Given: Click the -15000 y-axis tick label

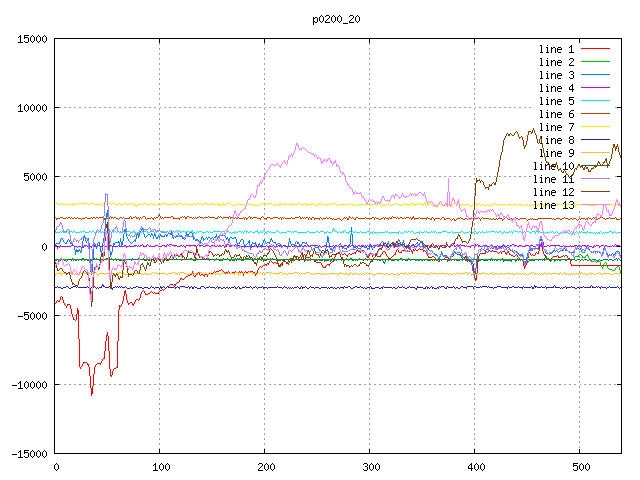Looking at the screenshot, I should [x=27, y=454].
